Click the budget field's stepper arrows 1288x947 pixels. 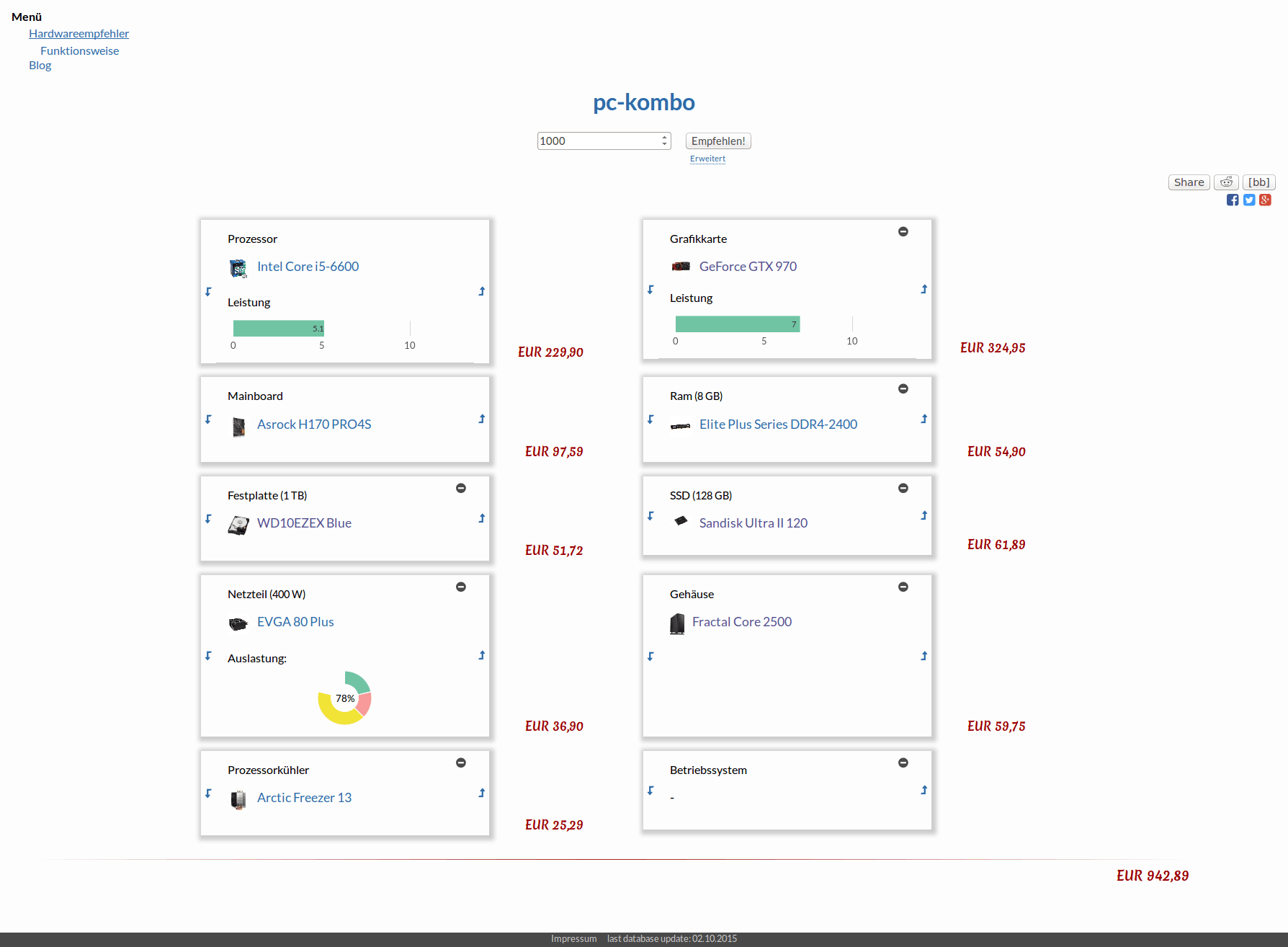[x=664, y=141]
